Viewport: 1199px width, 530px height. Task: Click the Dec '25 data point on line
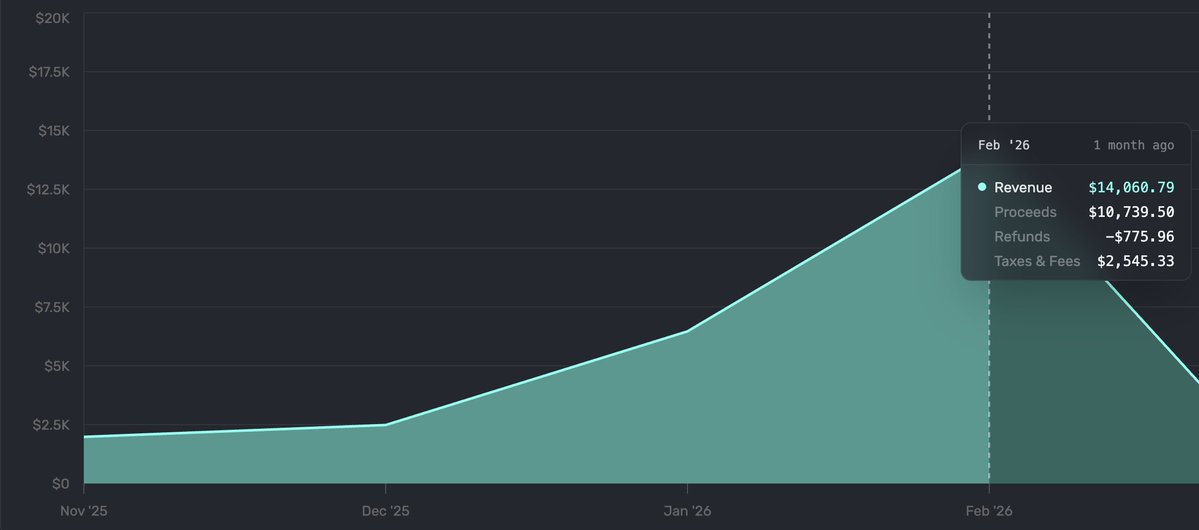(x=385, y=424)
